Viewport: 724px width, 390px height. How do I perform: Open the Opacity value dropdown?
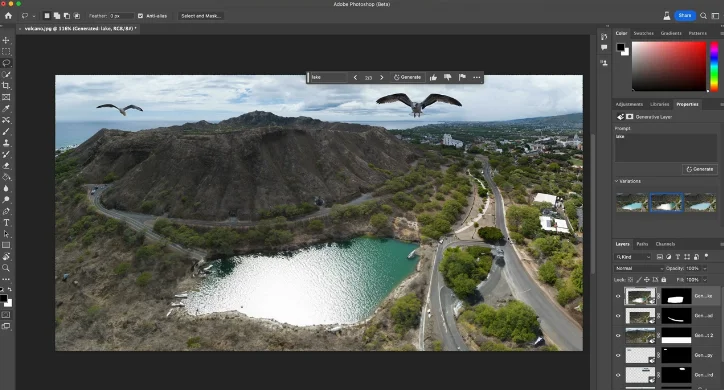705,268
